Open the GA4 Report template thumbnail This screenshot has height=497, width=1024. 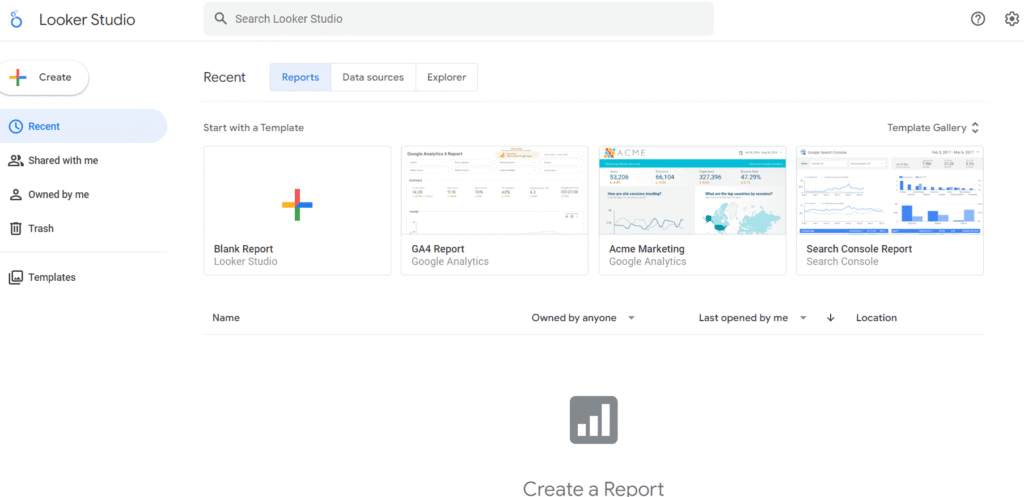click(494, 191)
